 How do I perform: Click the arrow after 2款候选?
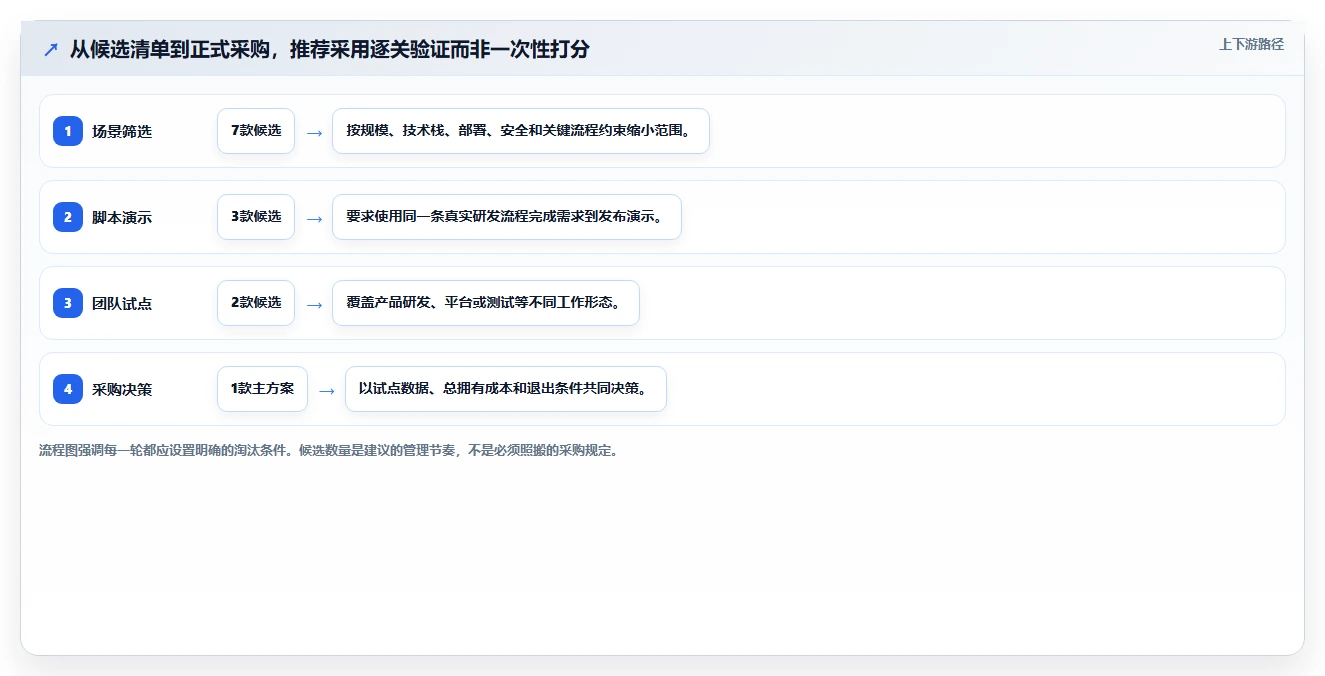pos(314,304)
